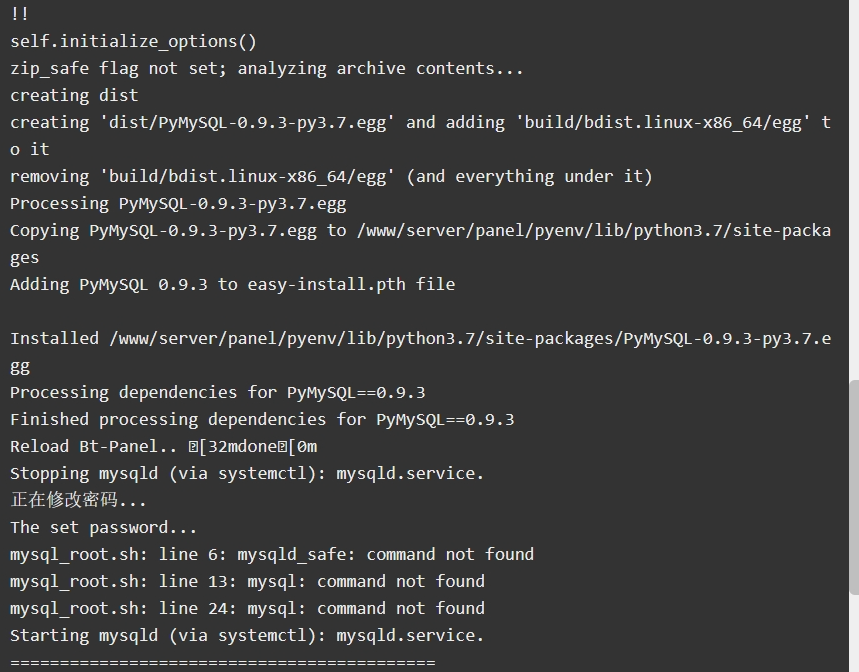Screen dimensions: 859x672
Task: Click 'Adding PyMySQL 0.9.3 to easy-install.pth' line
Action: [x=232, y=284]
